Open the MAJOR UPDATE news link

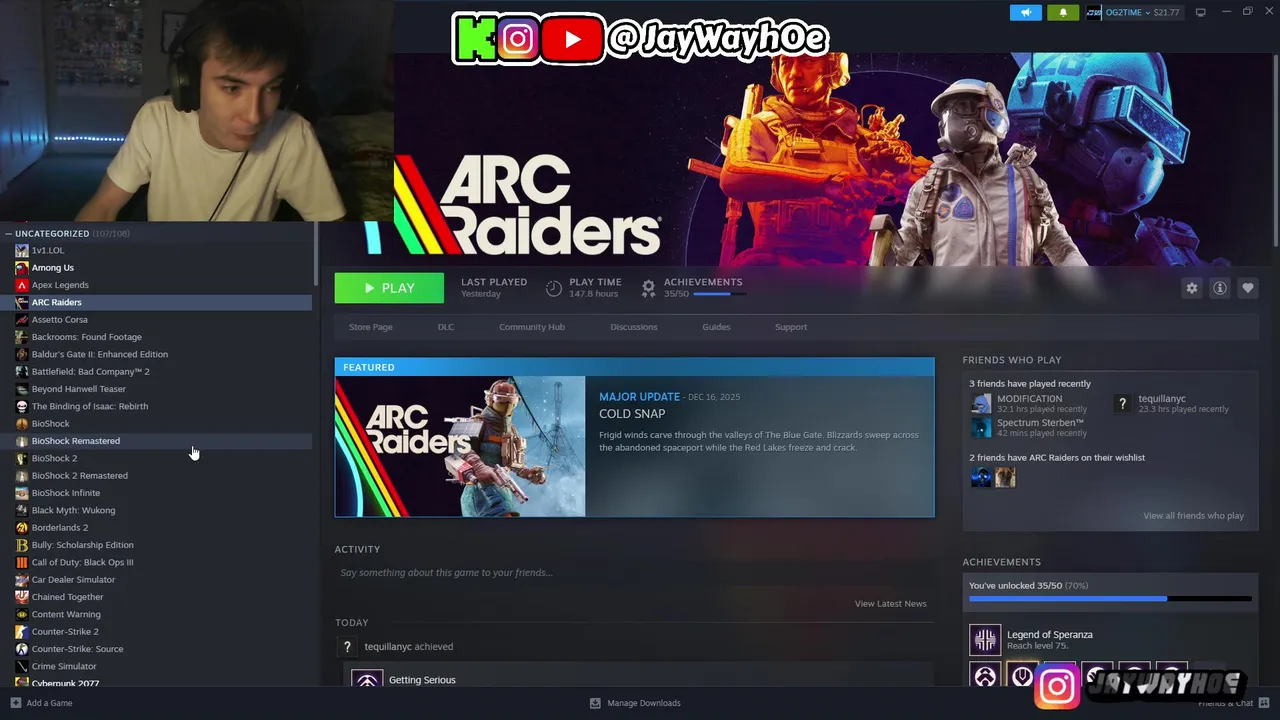639,397
